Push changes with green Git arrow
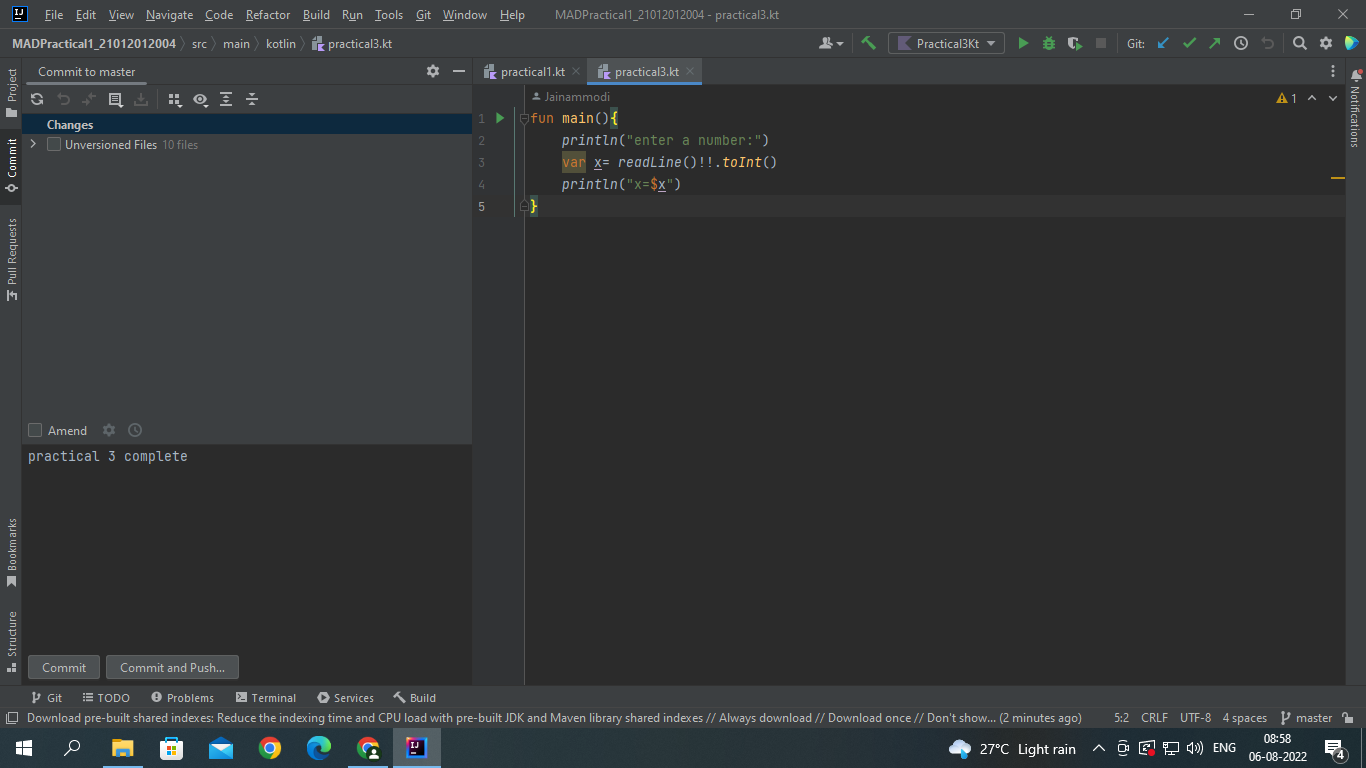This screenshot has height=768, width=1366. coord(1215,43)
